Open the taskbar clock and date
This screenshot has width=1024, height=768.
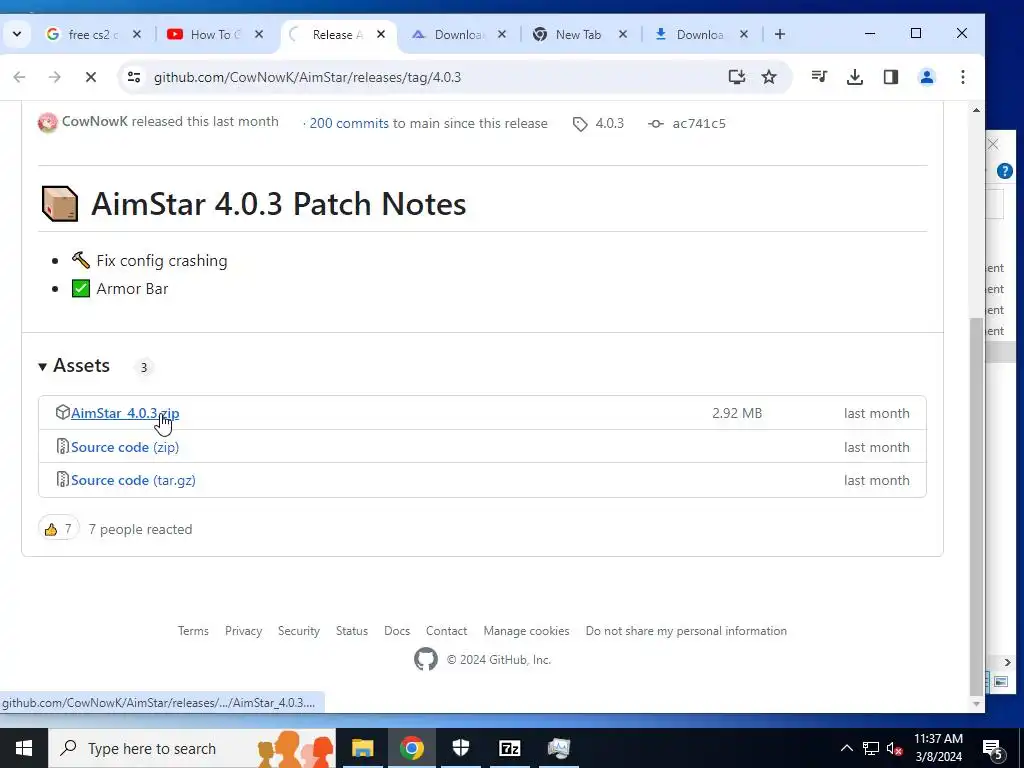pyautogui.click(x=938, y=748)
